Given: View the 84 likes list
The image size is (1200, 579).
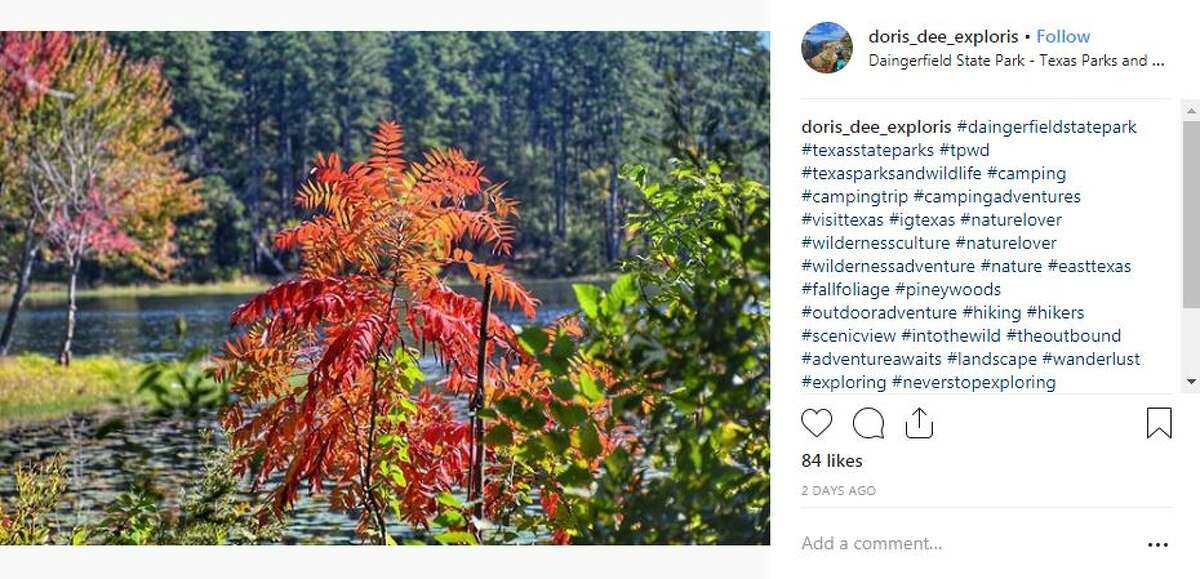Looking at the screenshot, I should point(832,461).
